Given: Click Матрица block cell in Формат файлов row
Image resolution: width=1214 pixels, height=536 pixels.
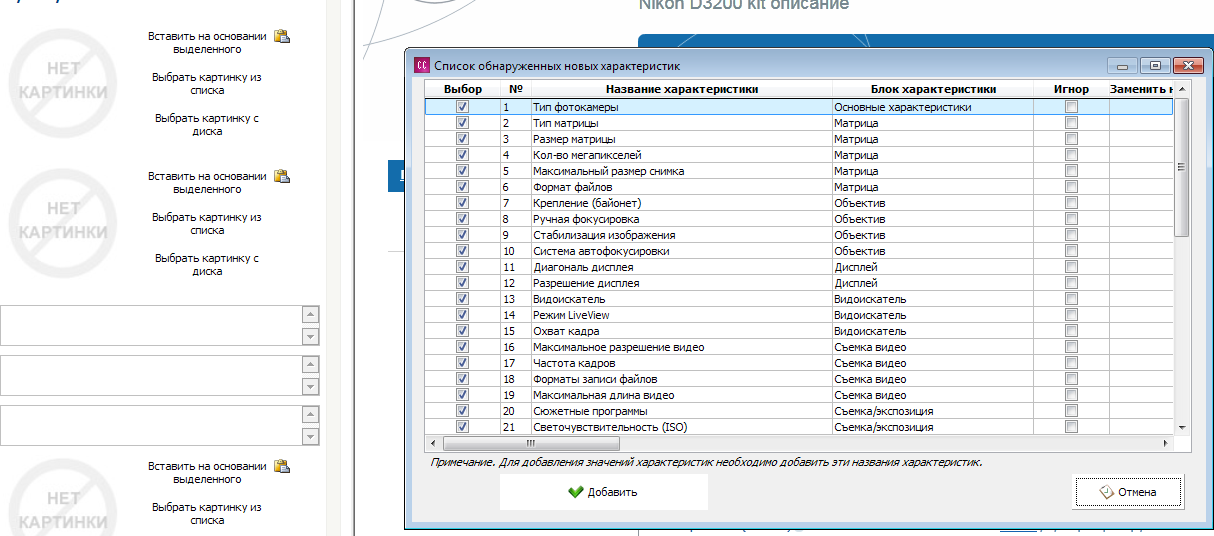Looking at the screenshot, I should pyautogui.click(x=933, y=187).
